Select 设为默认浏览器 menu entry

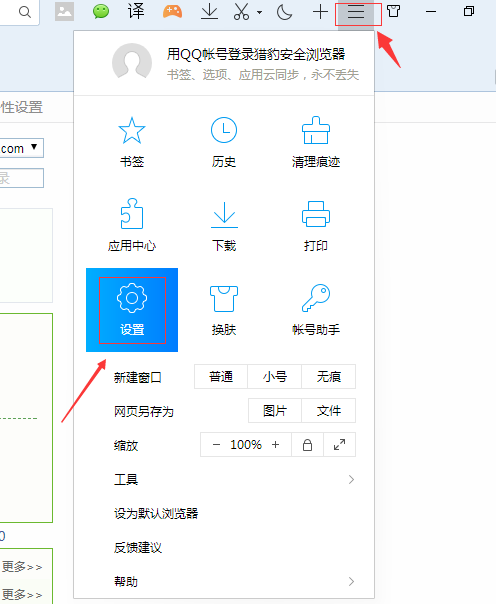pyautogui.click(x=156, y=513)
